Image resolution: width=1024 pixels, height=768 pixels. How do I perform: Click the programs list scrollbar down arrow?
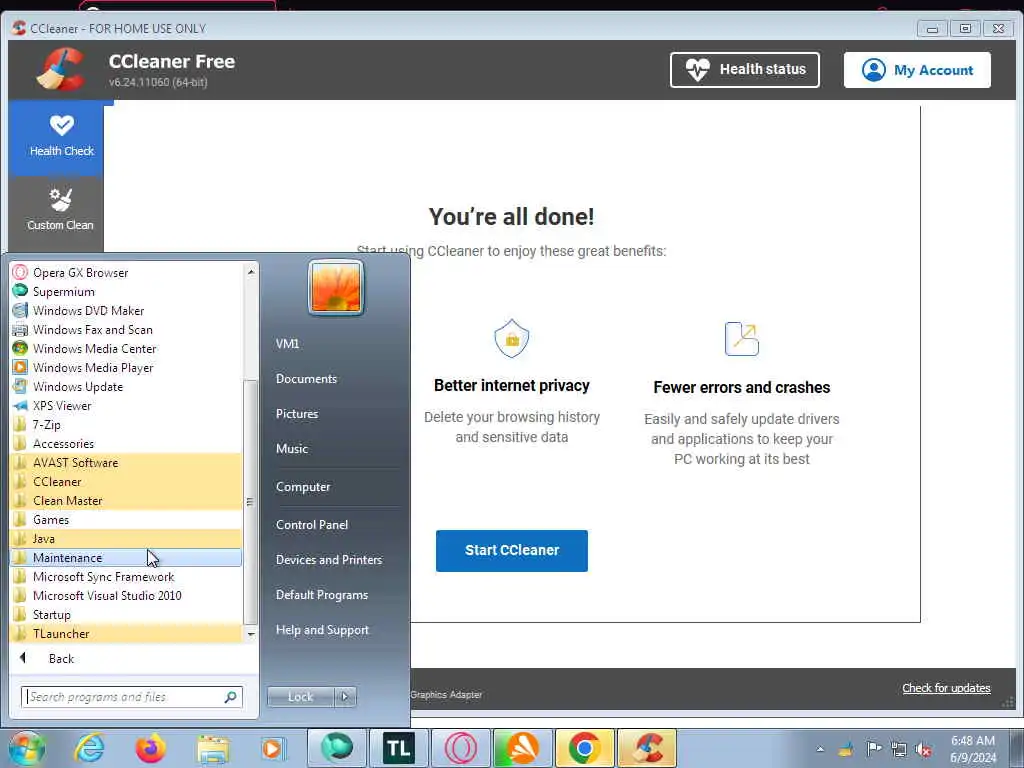pyautogui.click(x=251, y=634)
